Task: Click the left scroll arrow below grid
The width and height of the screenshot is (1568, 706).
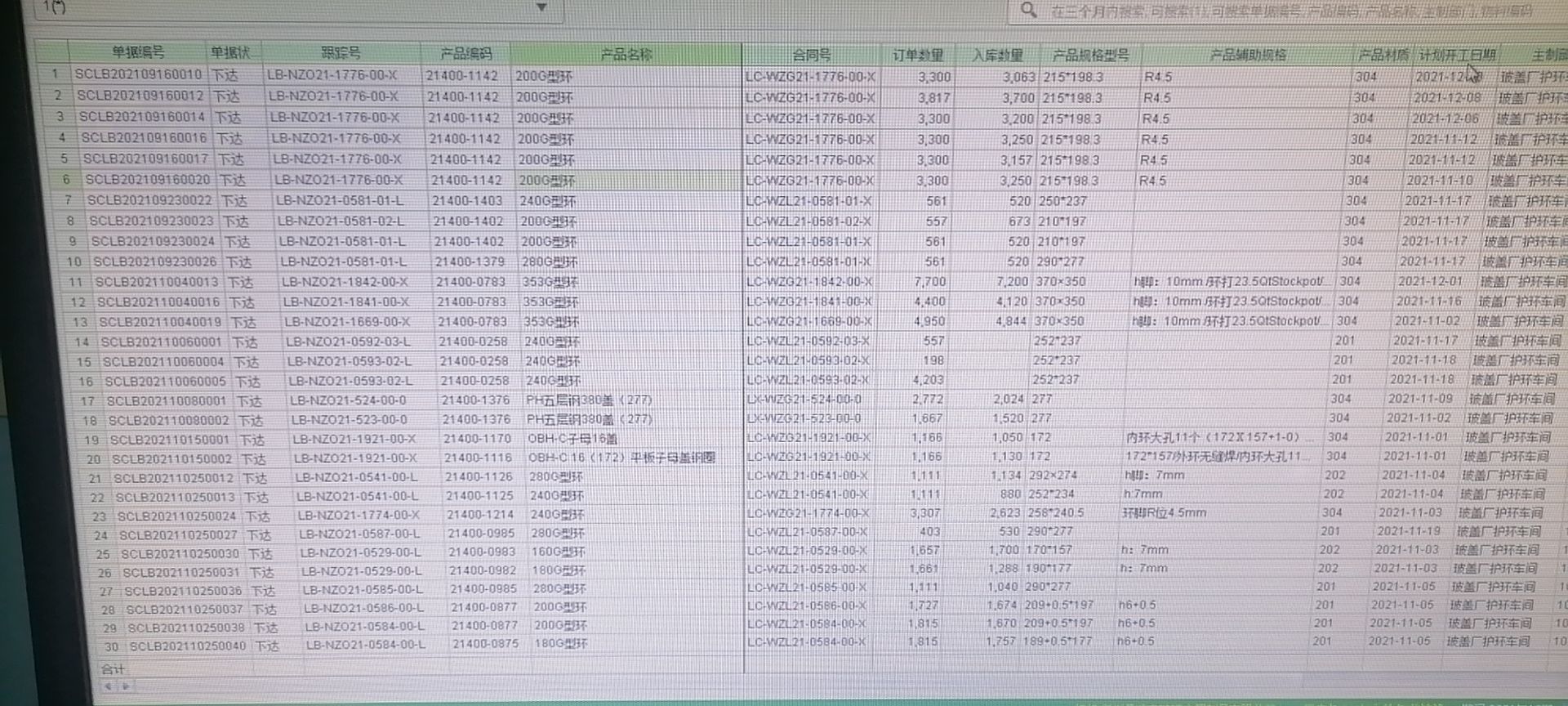Action: (x=109, y=686)
